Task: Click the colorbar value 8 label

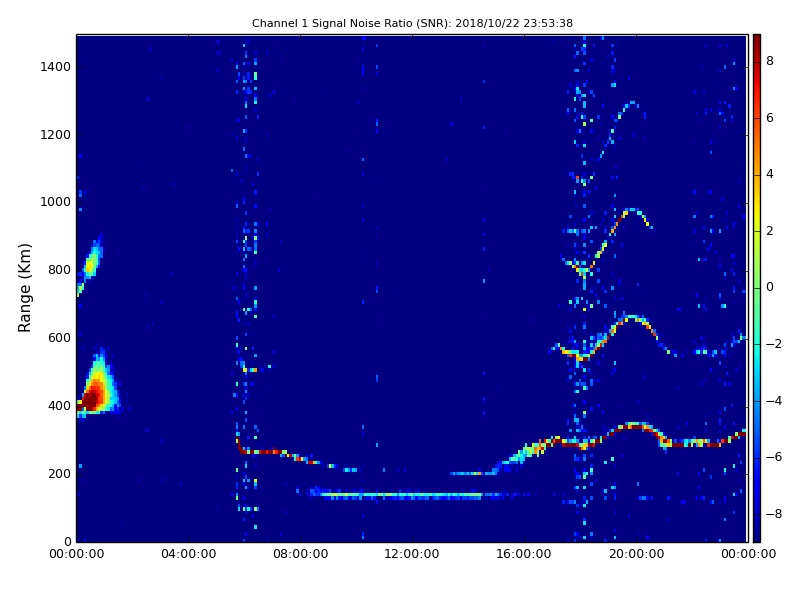Action: (x=770, y=61)
